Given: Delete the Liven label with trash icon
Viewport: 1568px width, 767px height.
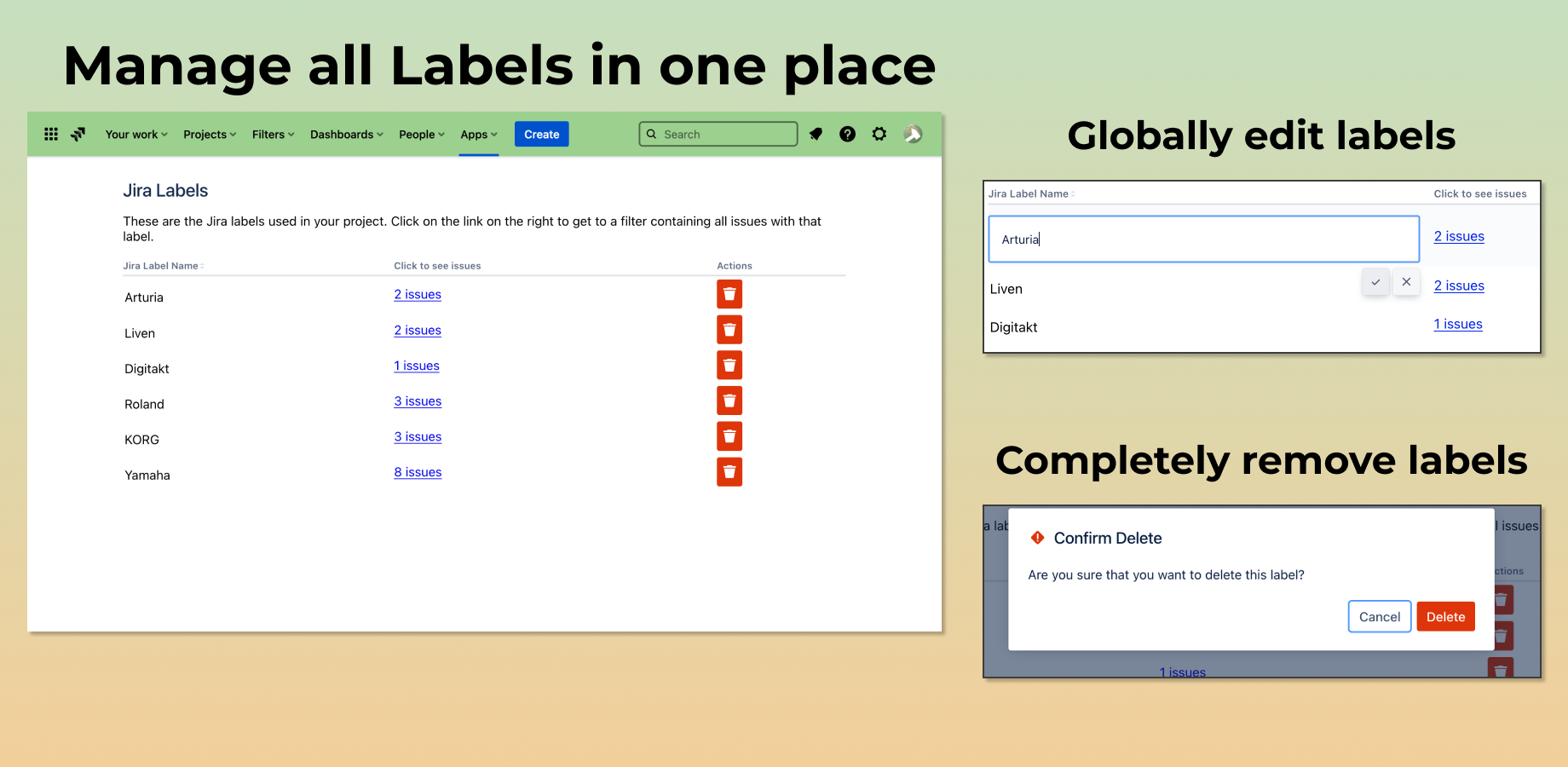Looking at the screenshot, I should pos(729,330).
